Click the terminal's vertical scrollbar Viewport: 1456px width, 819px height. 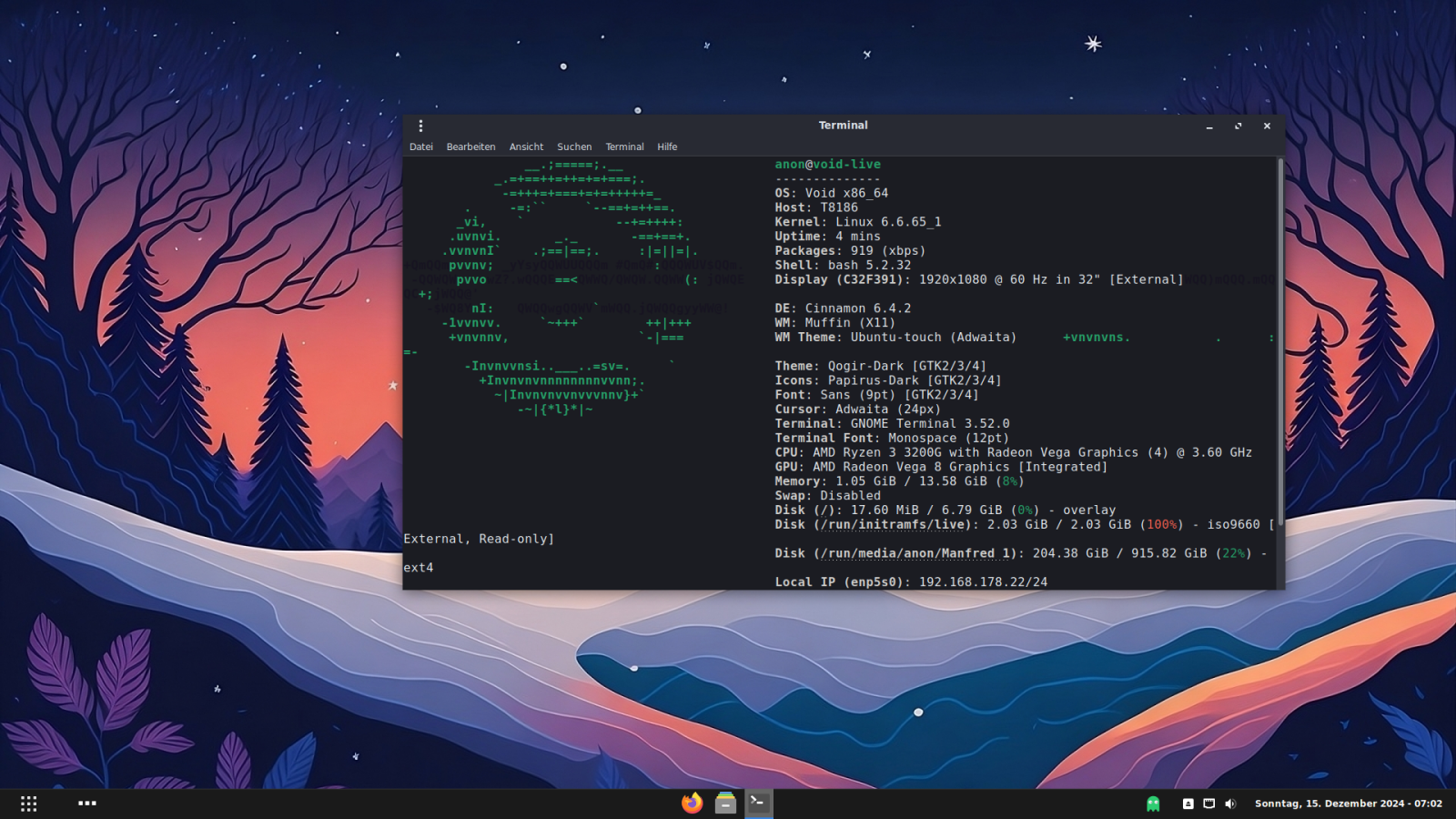point(1280,341)
